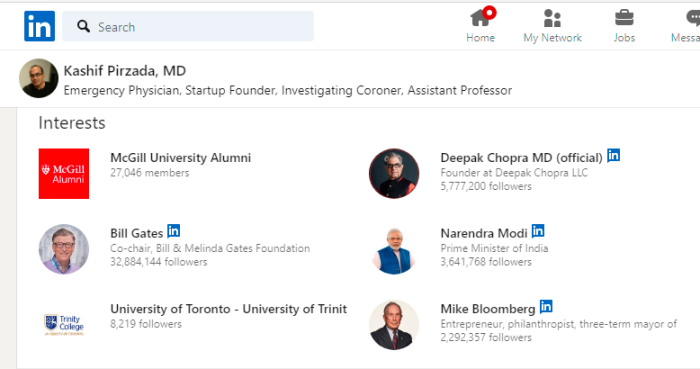The height and width of the screenshot is (369, 700).
Task: Open the McGill University Alumni group link
Action: tap(180, 158)
